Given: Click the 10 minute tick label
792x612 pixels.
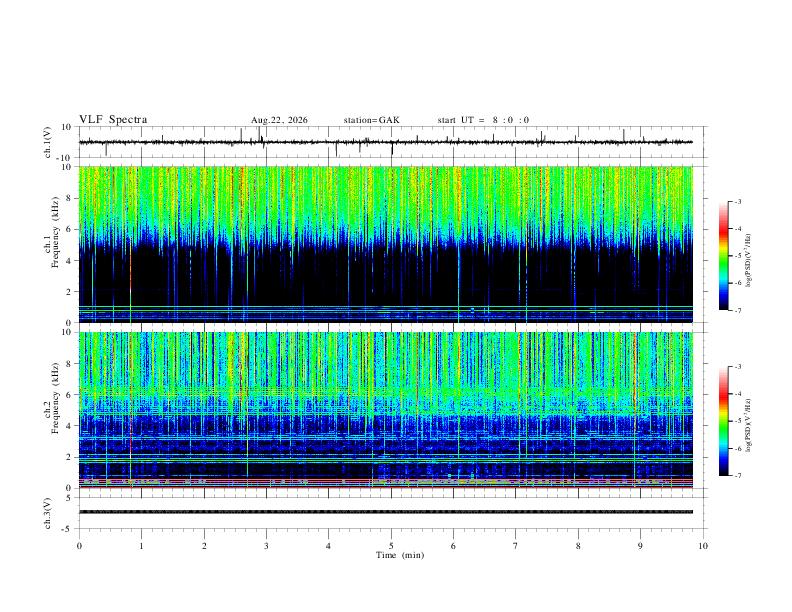Looking at the screenshot, I should click(x=703, y=546).
